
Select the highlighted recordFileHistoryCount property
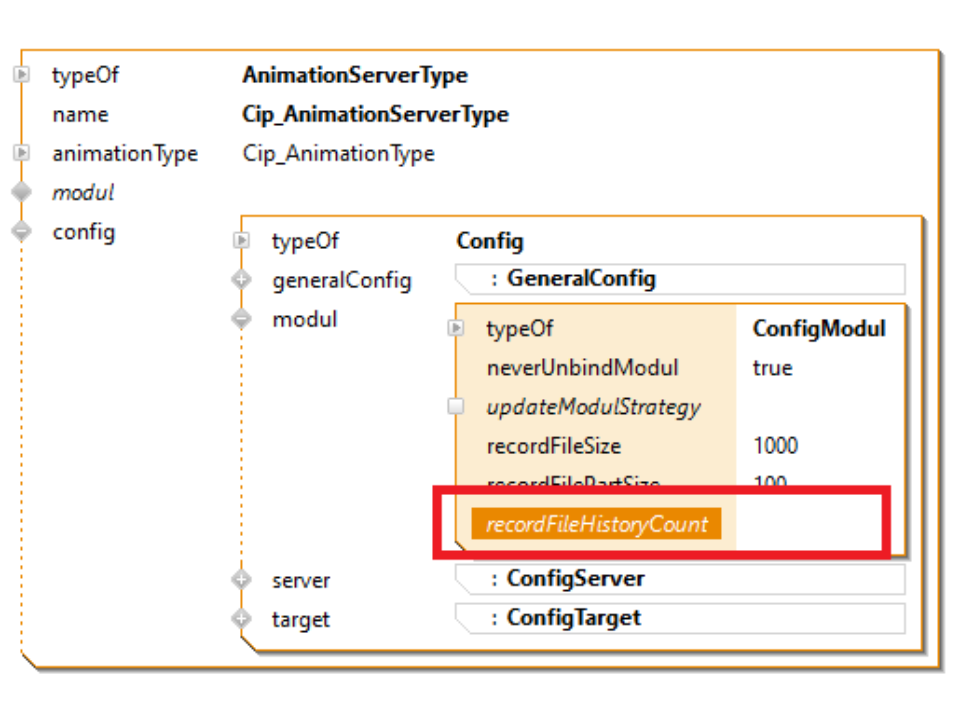coord(596,524)
